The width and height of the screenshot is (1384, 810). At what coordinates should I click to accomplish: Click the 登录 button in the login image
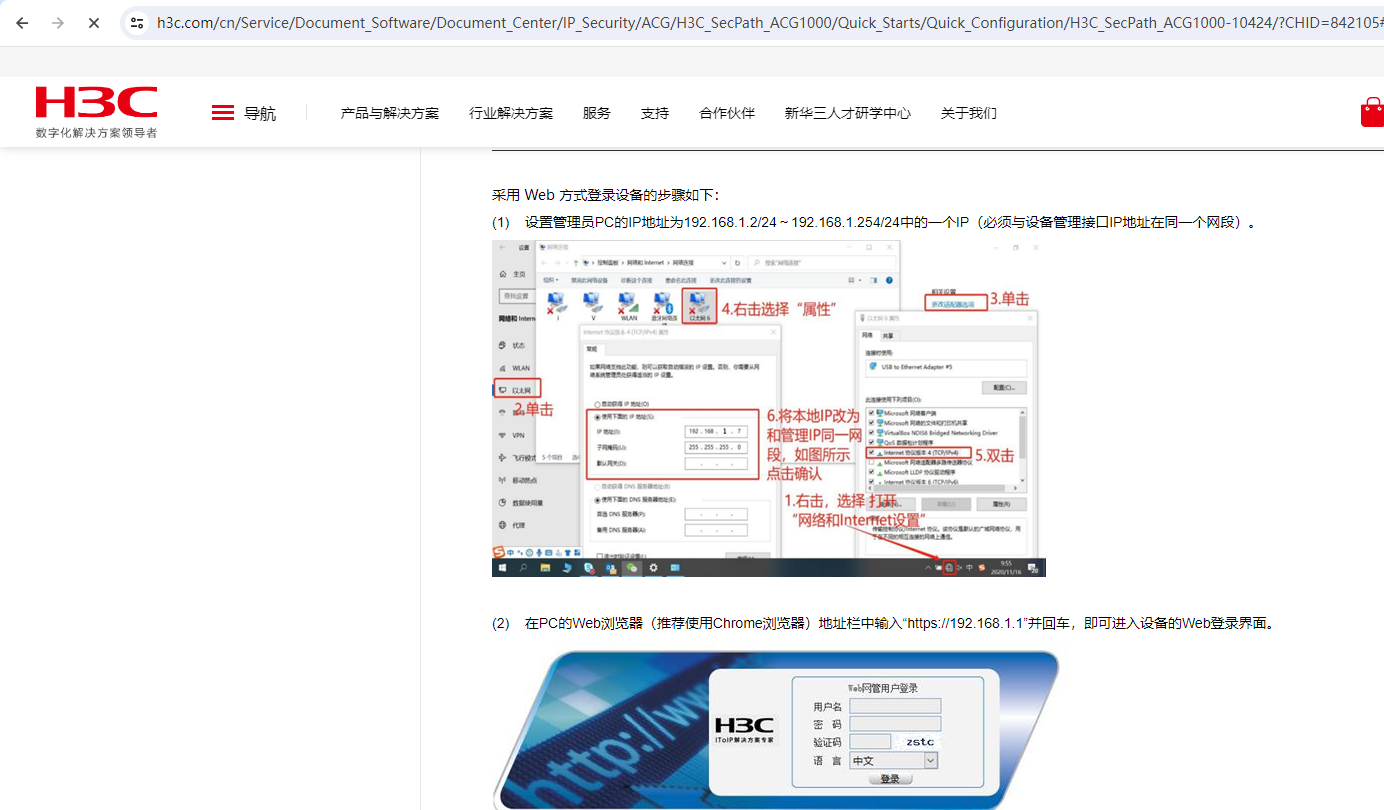(890, 779)
